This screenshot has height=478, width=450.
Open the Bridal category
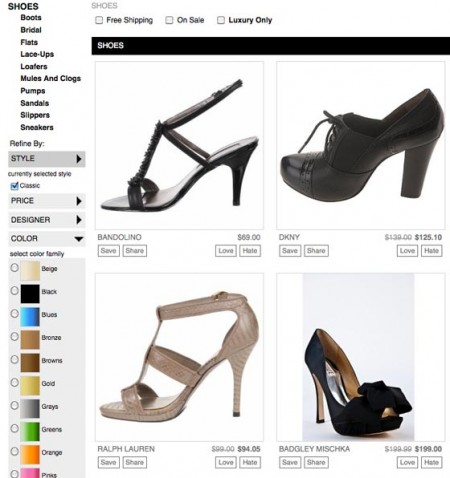(x=31, y=30)
